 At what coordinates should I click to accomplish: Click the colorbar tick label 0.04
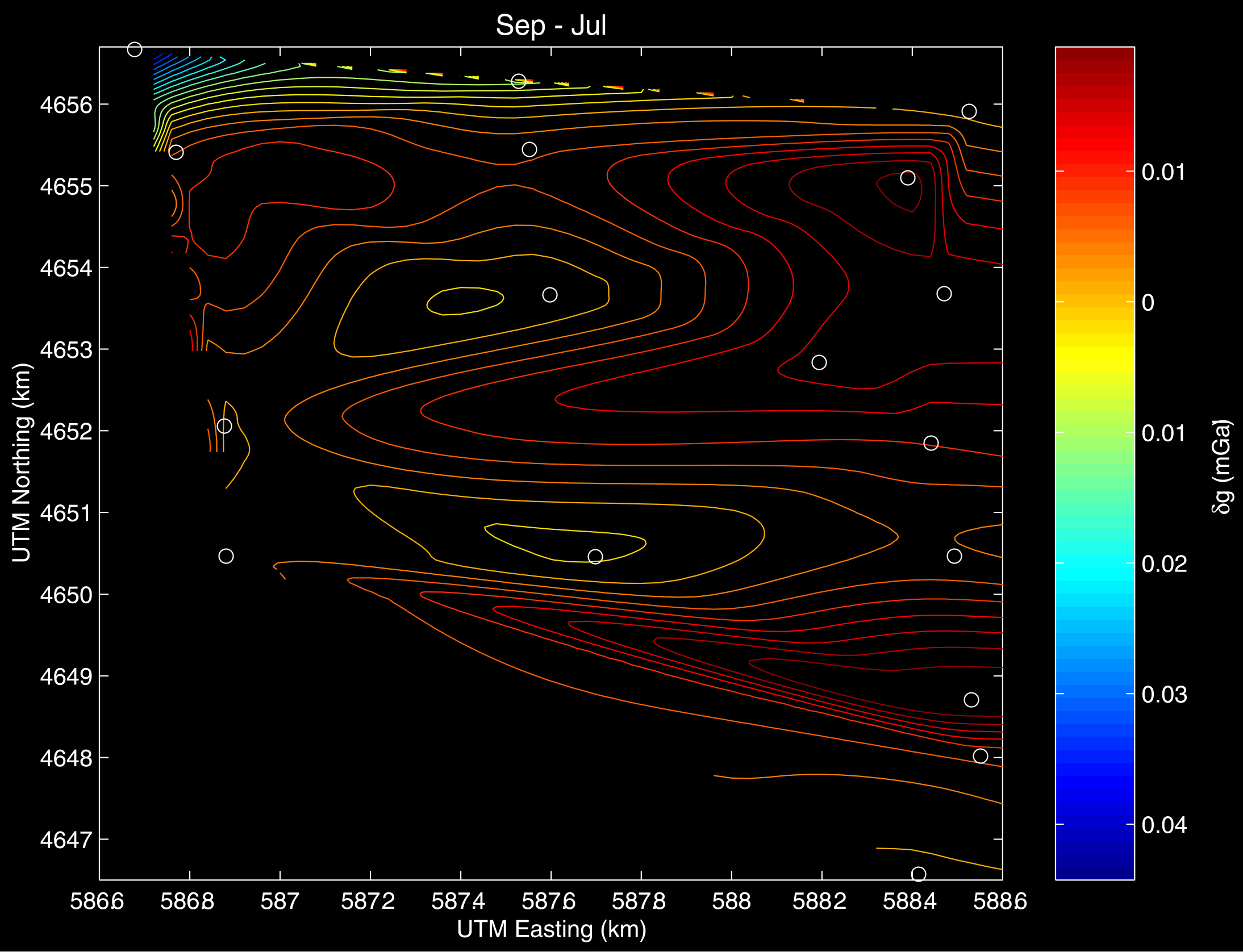1164,825
